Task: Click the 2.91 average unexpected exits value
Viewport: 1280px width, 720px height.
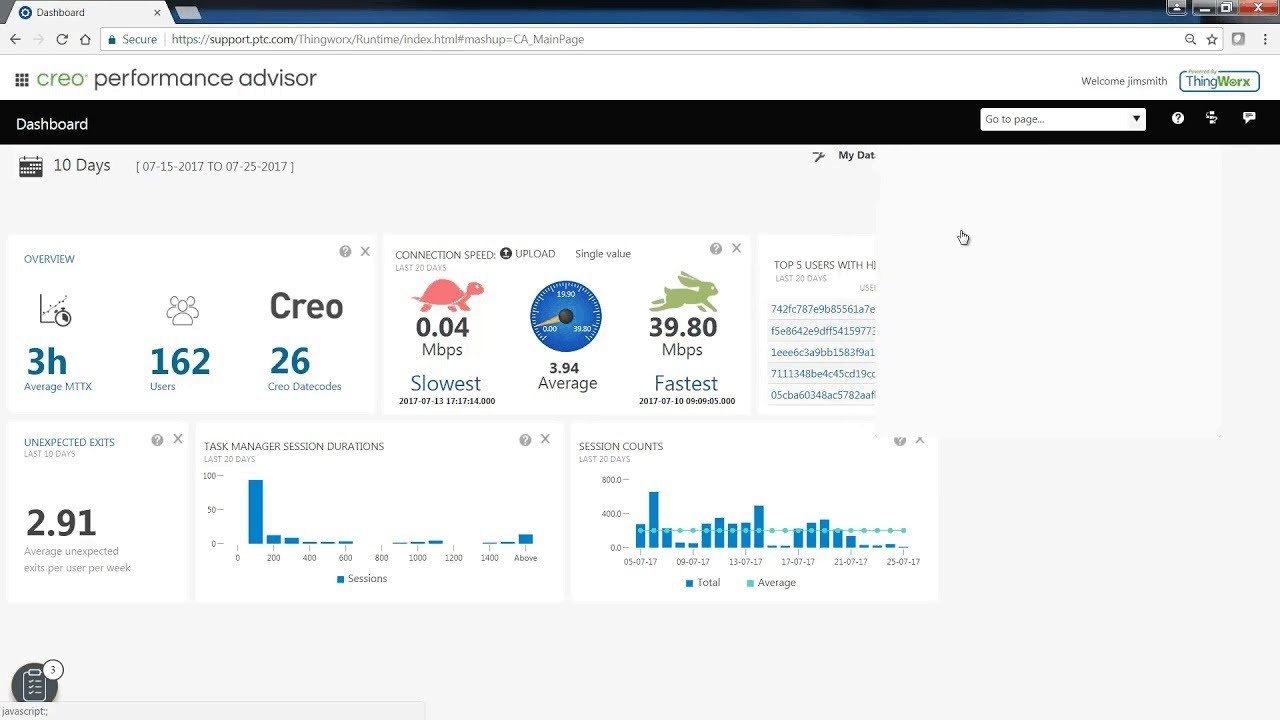Action: [61, 523]
